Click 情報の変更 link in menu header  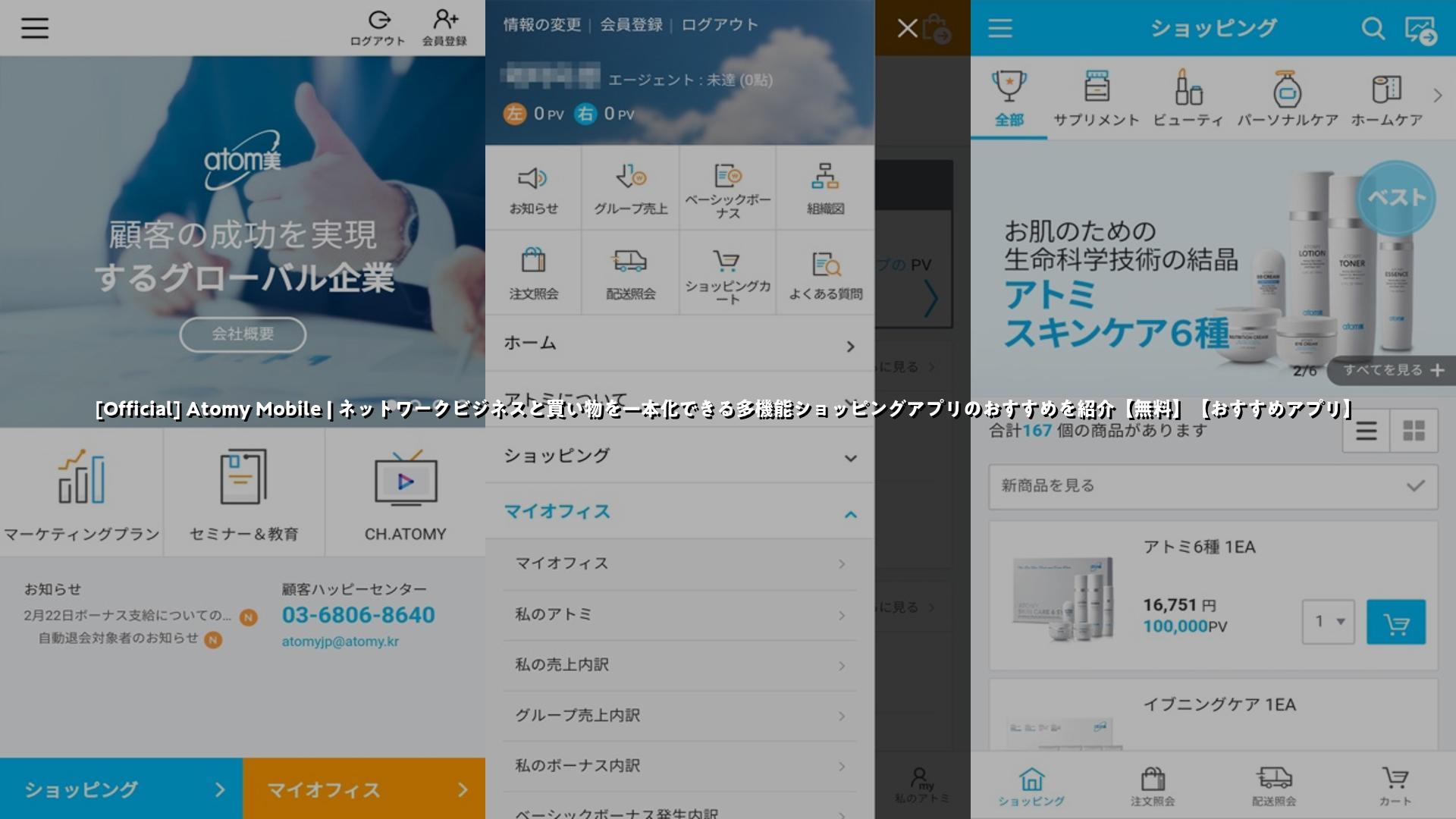542,25
